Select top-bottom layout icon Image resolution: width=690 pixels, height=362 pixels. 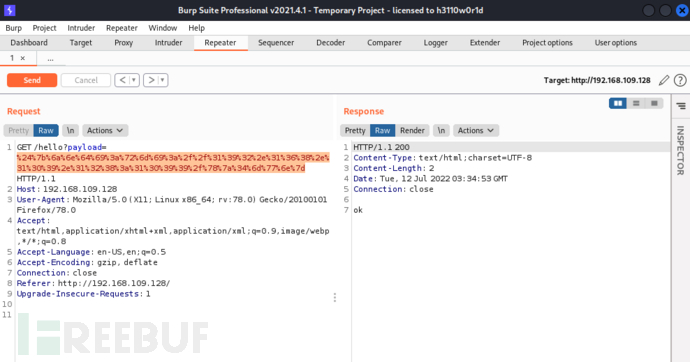[x=636, y=103]
